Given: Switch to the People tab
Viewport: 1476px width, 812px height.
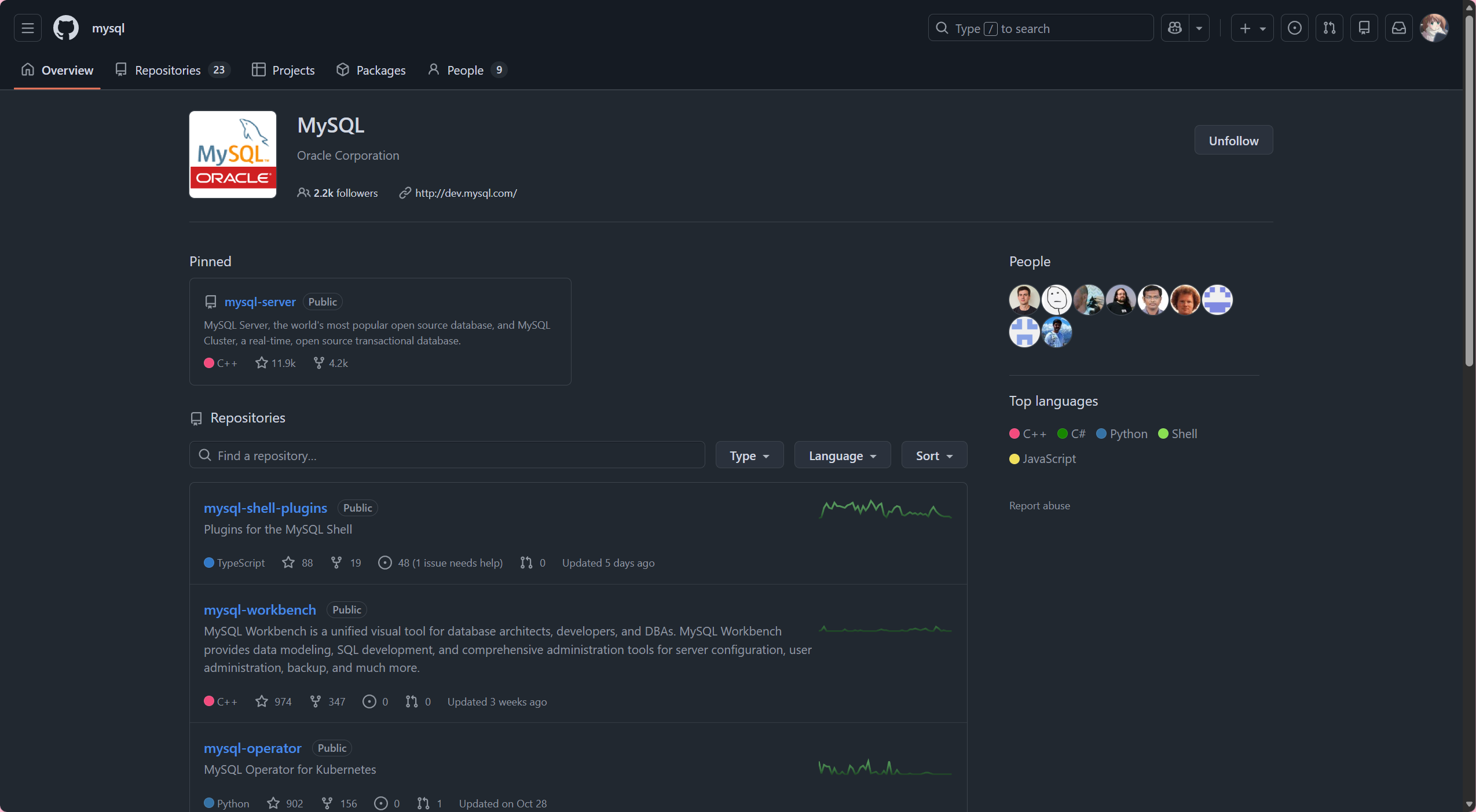Looking at the screenshot, I should coord(467,70).
